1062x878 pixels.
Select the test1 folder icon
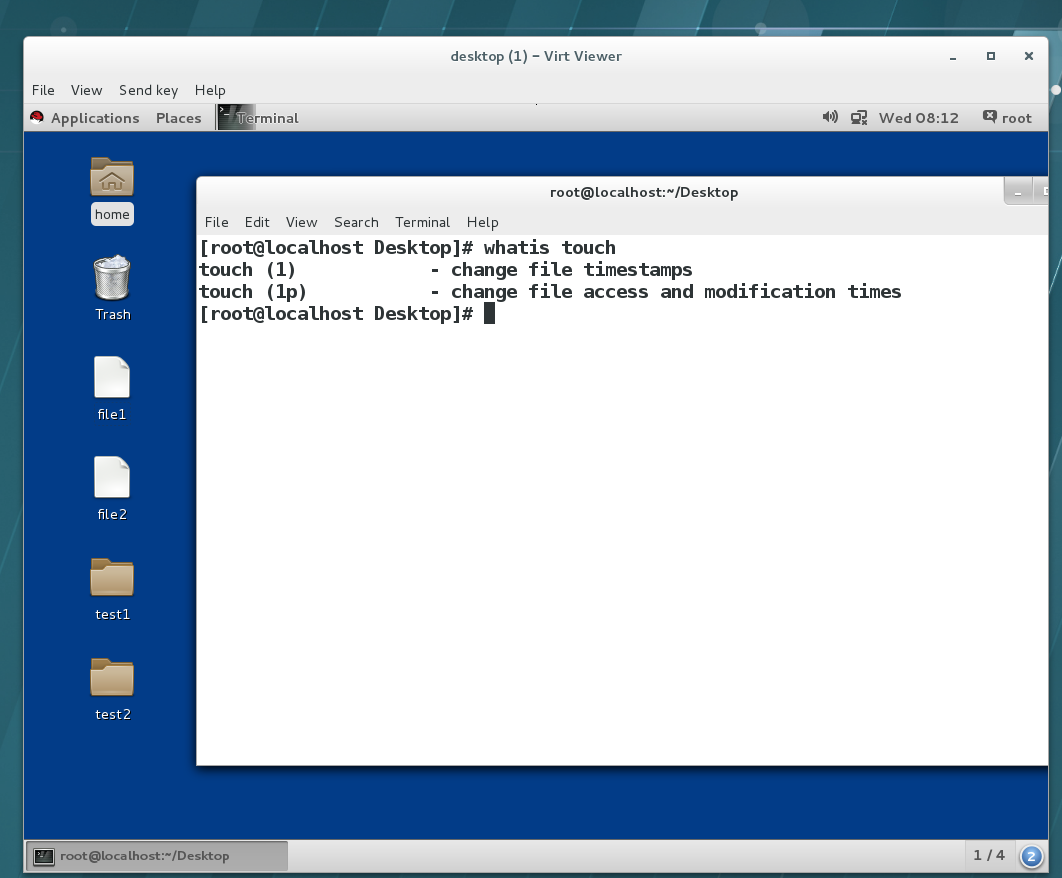[x=112, y=577]
